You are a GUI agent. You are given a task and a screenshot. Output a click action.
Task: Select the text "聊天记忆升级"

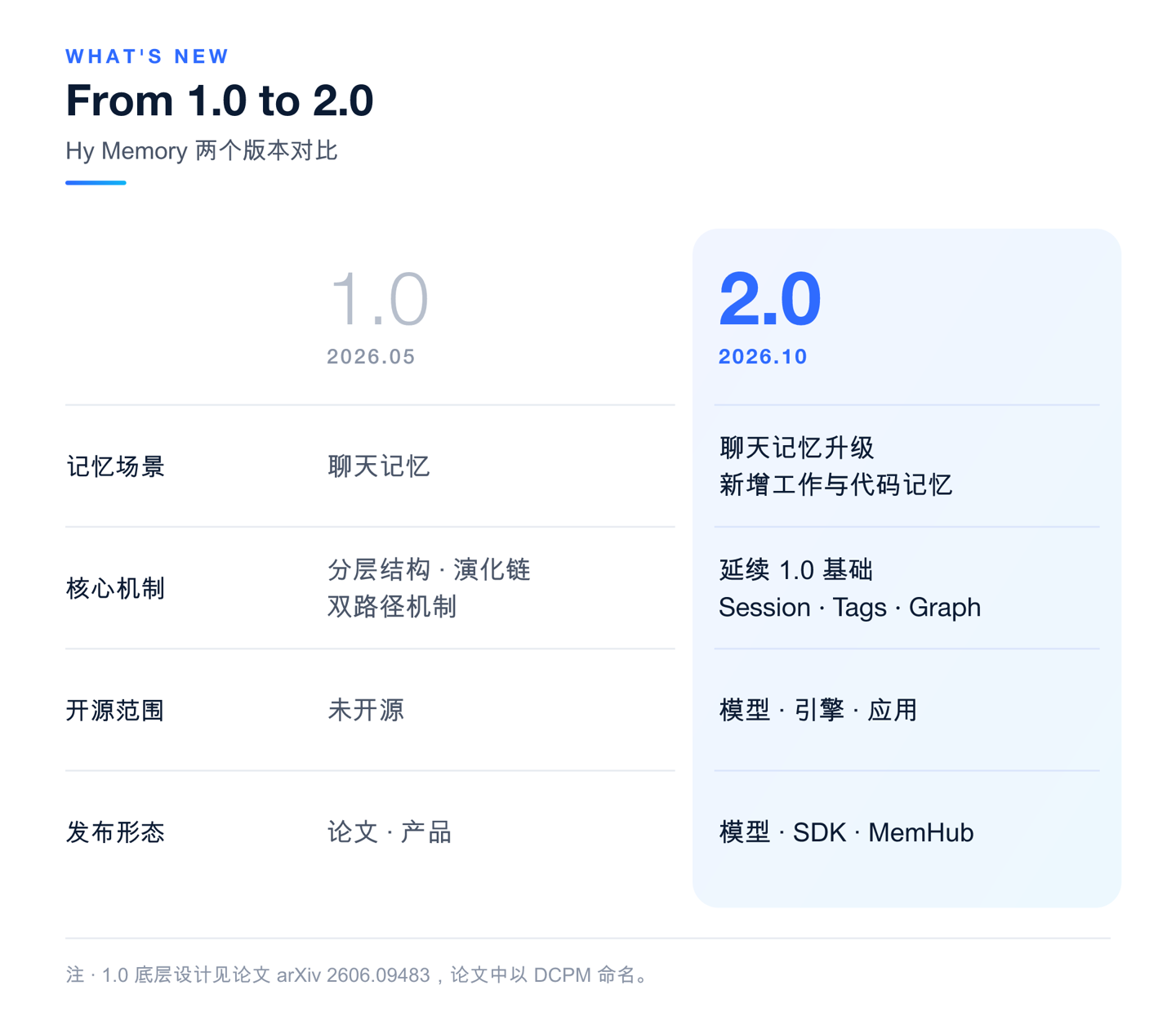[796, 448]
